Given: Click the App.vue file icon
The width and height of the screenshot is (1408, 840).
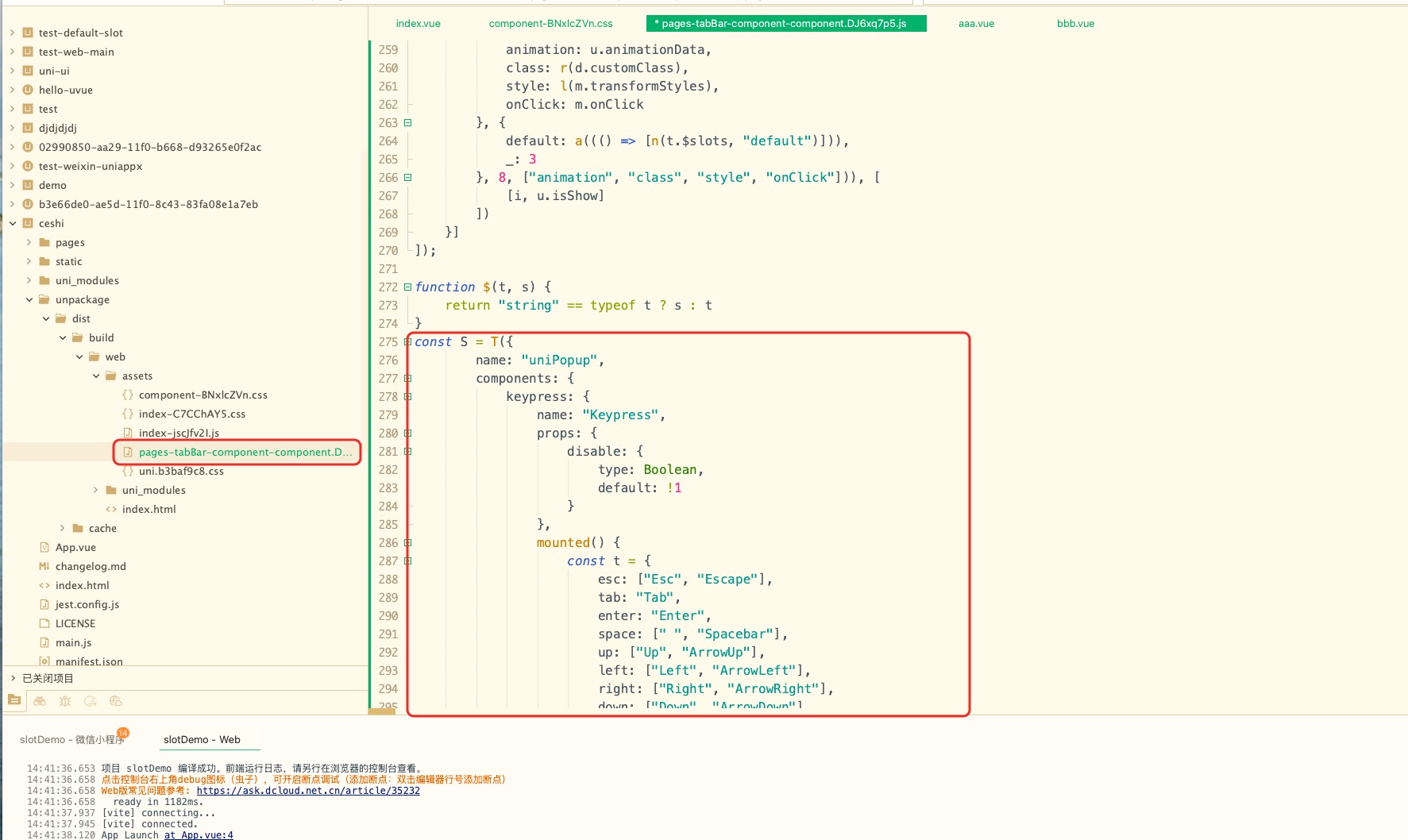Looking at the screenshot, I should [x=44, y=547].
